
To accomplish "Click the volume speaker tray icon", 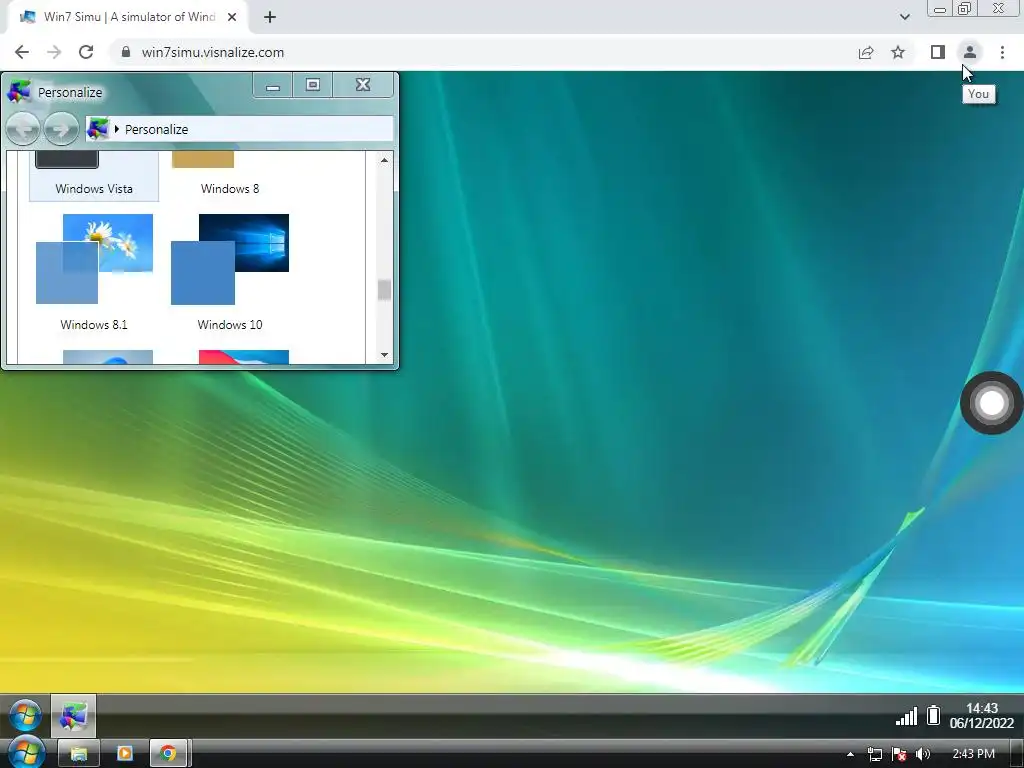I will click(x=923, y=754).
